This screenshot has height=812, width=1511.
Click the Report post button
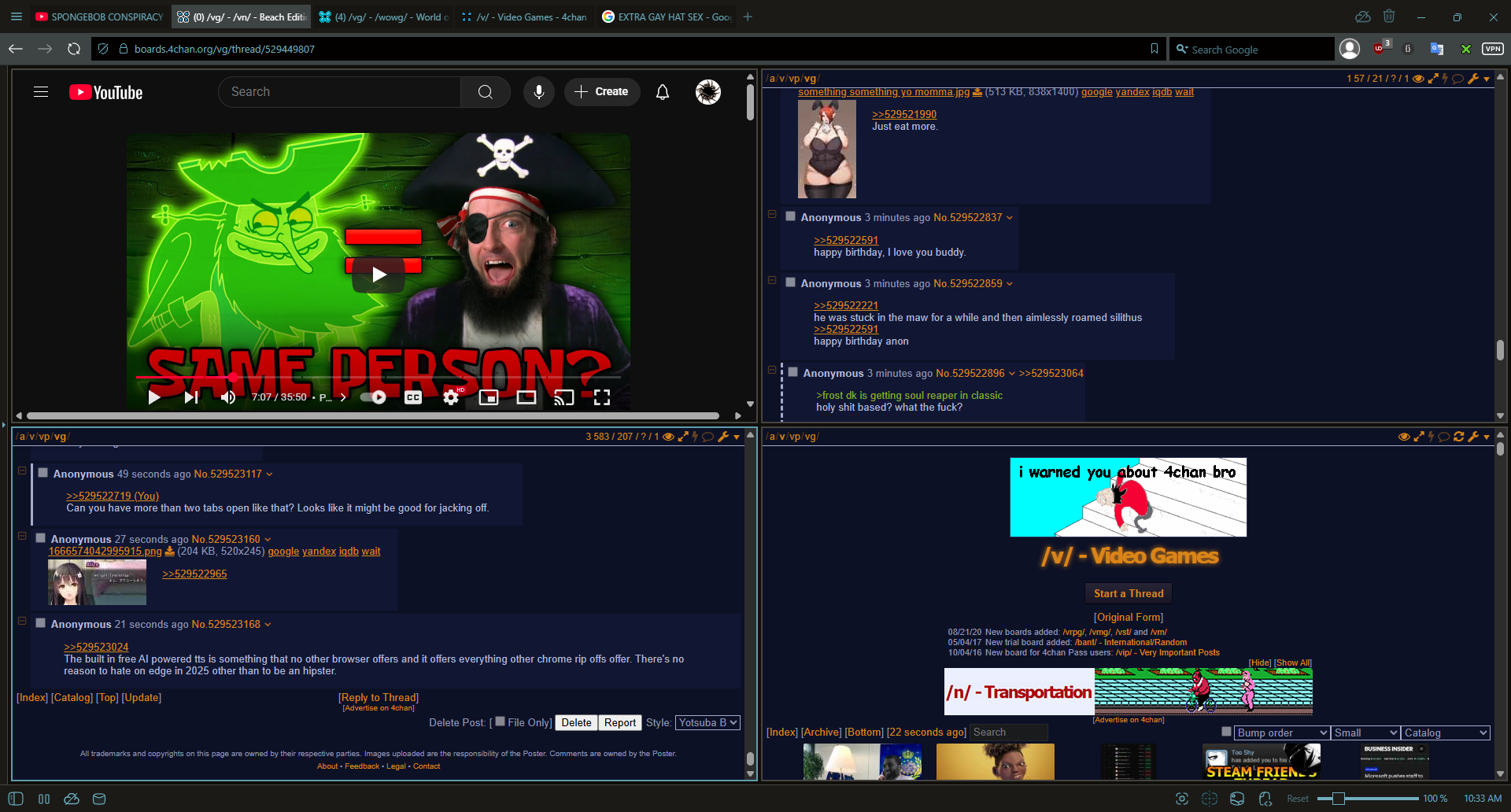pos(620,722)
